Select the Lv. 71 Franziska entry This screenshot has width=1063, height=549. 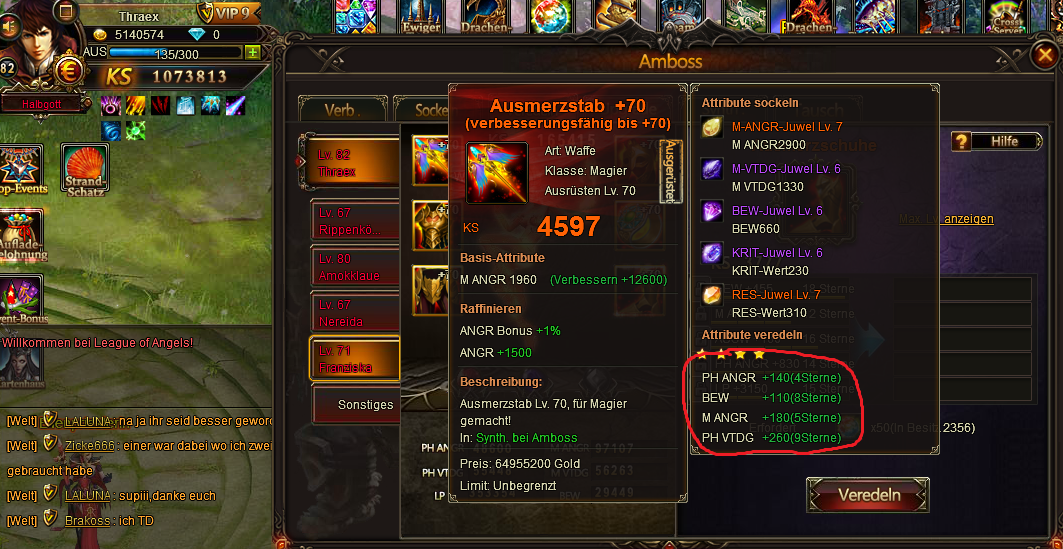pos(355,359)
